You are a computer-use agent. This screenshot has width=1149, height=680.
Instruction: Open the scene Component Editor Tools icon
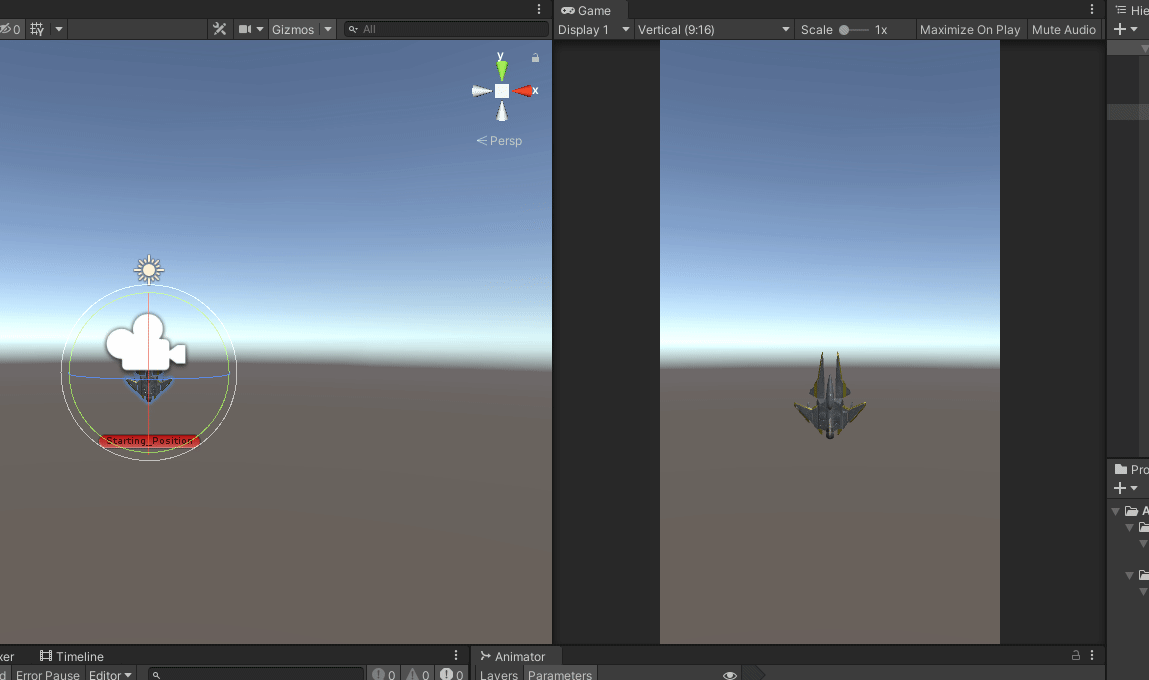tap(219, 29)
